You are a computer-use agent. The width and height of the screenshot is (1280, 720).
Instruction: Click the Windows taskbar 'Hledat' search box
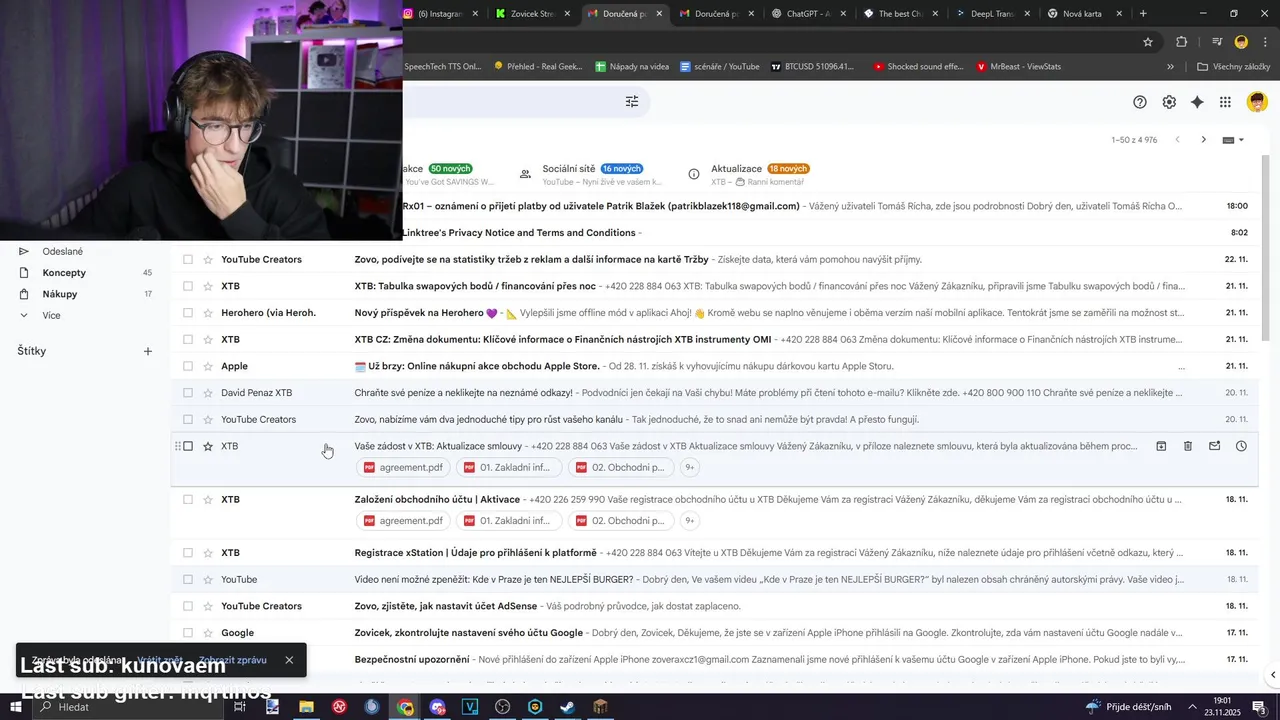126,707
